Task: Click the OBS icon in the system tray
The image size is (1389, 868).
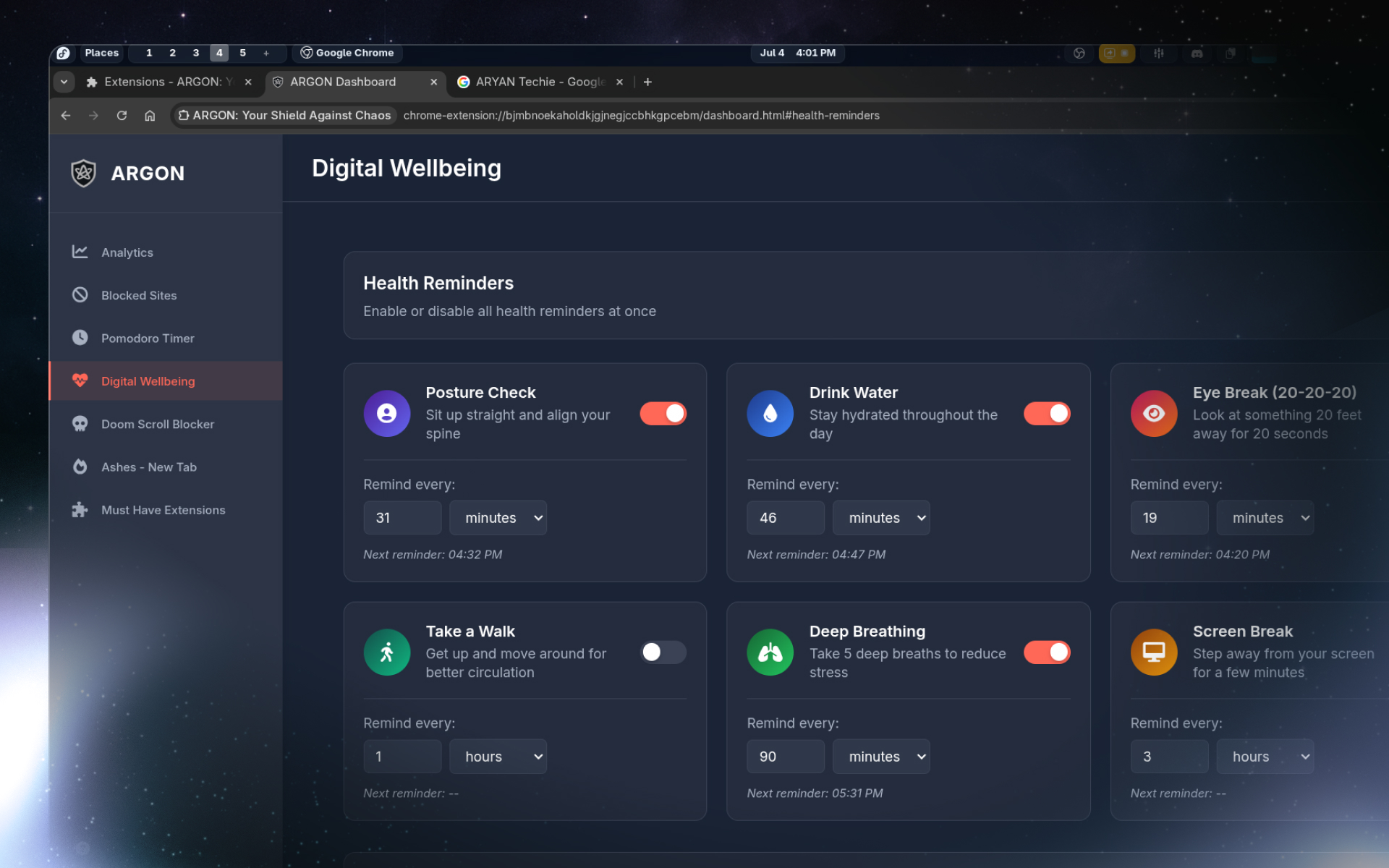Action: click(1079, 53)
